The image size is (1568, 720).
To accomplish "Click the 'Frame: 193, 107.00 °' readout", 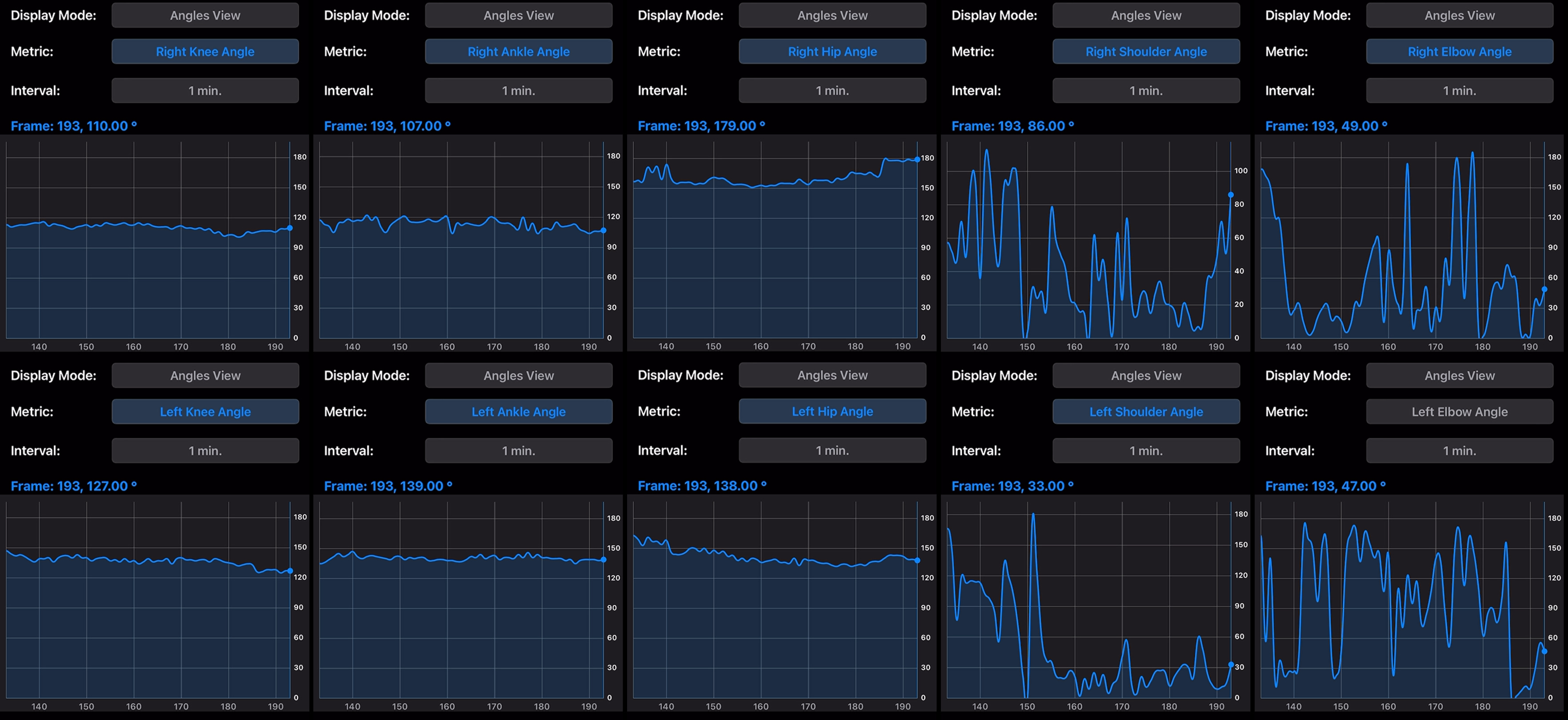I will 387,126.
